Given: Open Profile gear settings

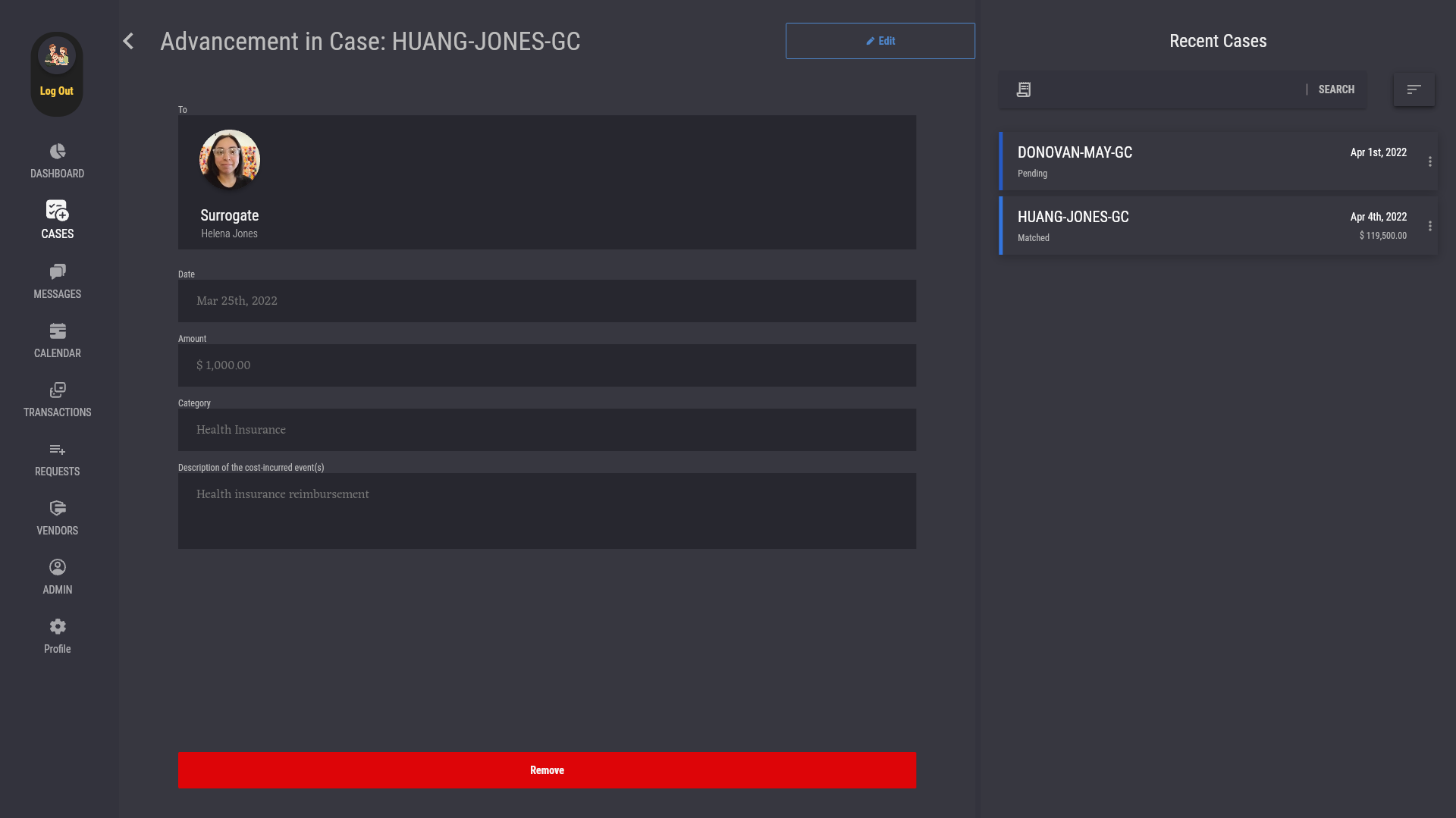Looking at the screenshot, I should click(x=58, y=627).
